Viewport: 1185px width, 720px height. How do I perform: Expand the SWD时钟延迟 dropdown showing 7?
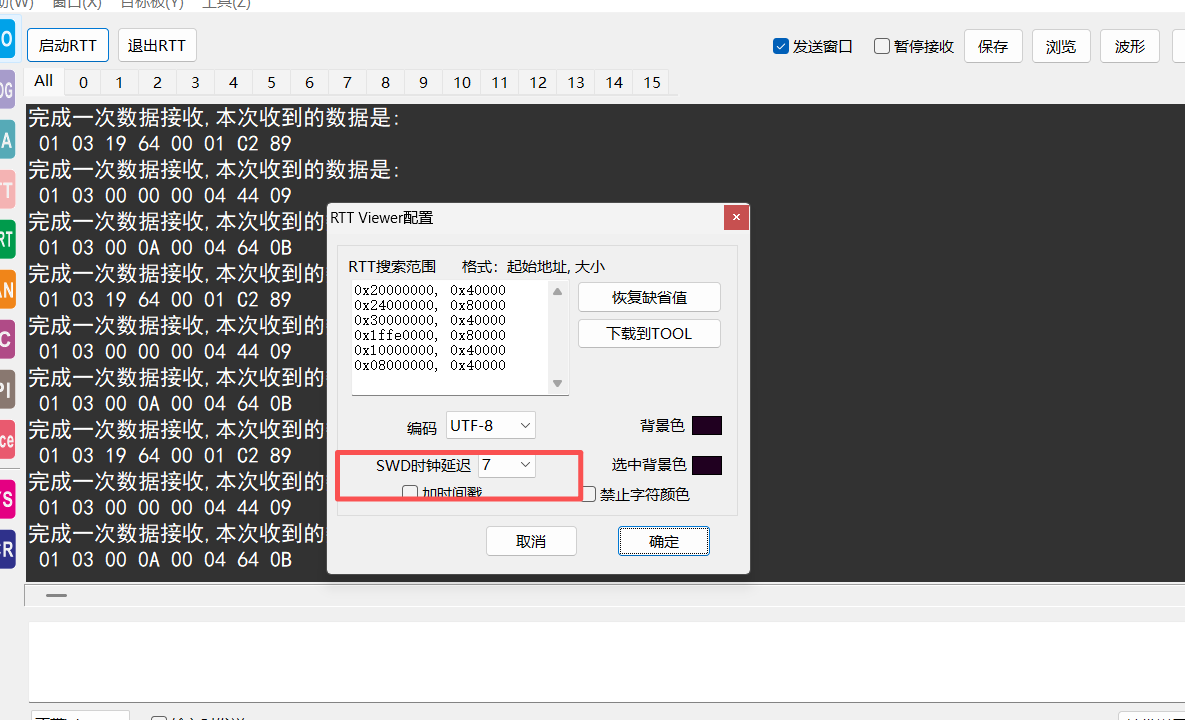[x=507, y=465]
